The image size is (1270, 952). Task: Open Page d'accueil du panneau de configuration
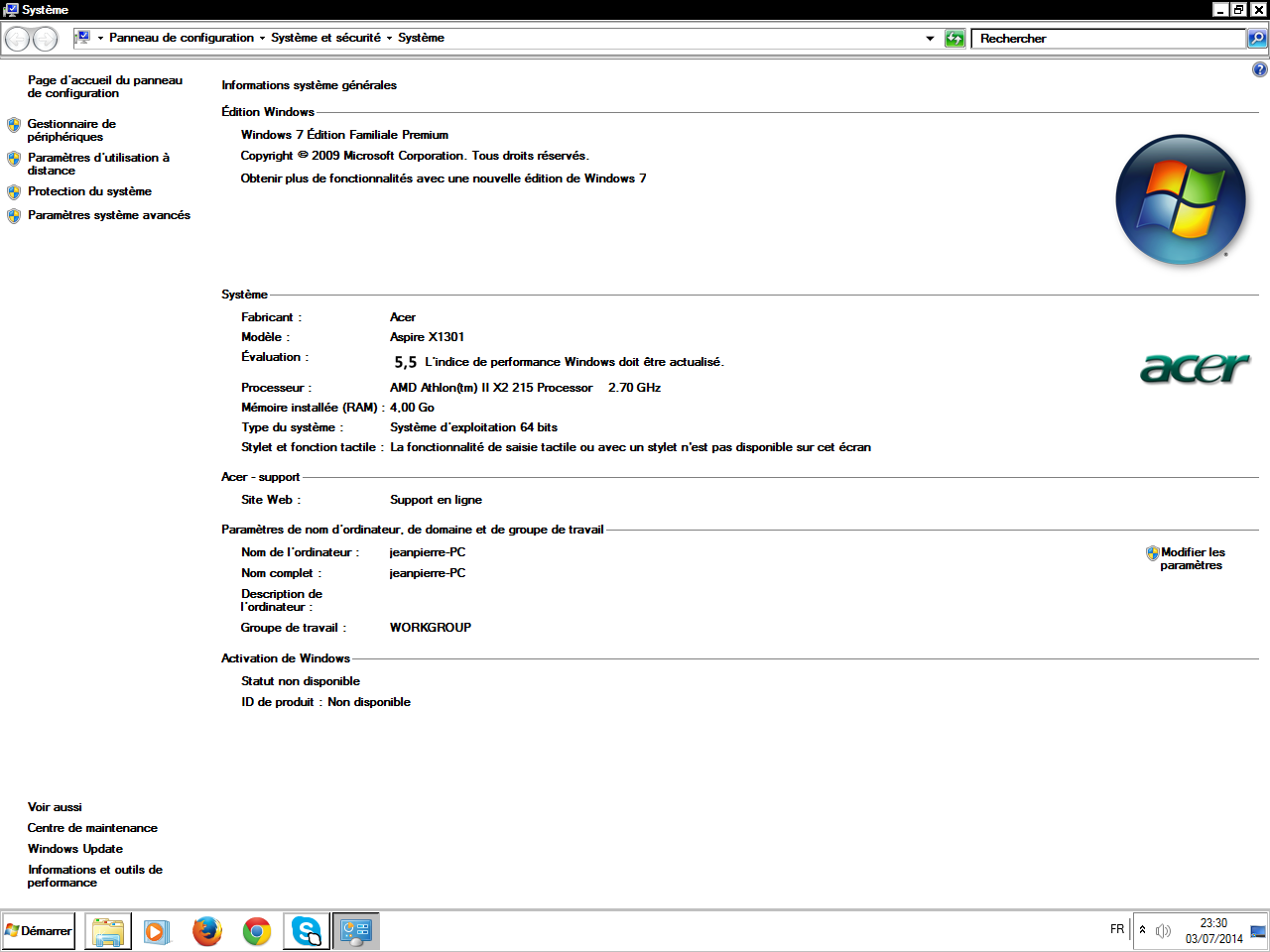[105, 86]
